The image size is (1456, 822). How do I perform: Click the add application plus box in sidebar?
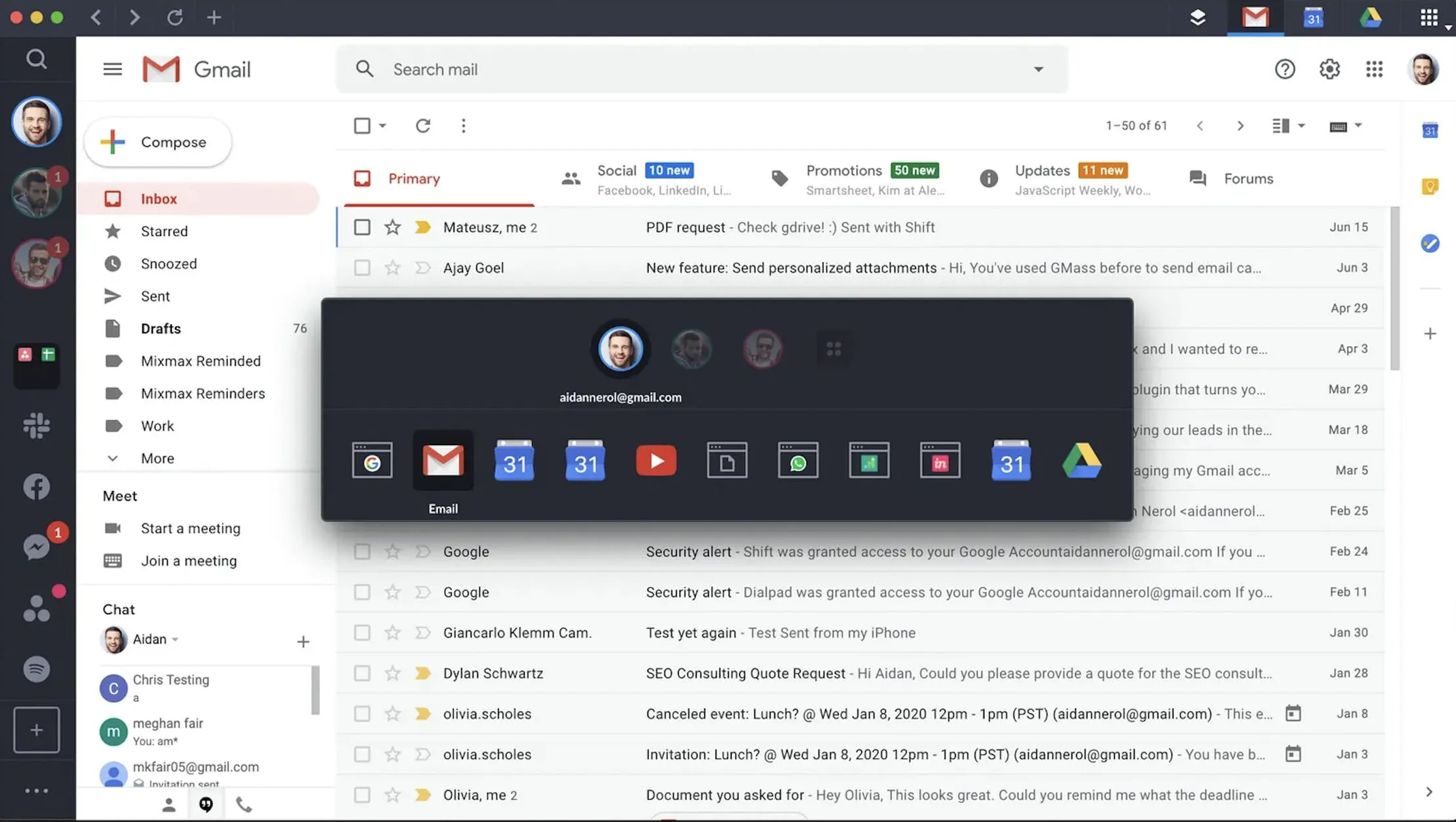tap(37, 730)
